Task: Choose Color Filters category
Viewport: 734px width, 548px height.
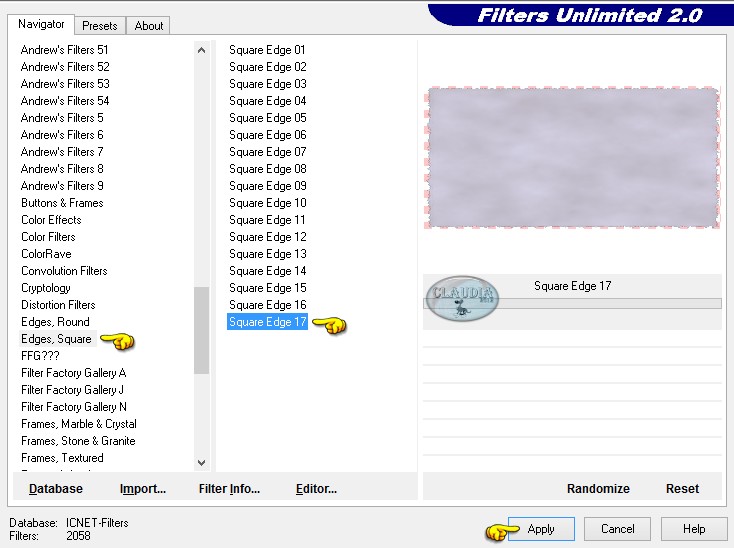Action: click(48, 237)
